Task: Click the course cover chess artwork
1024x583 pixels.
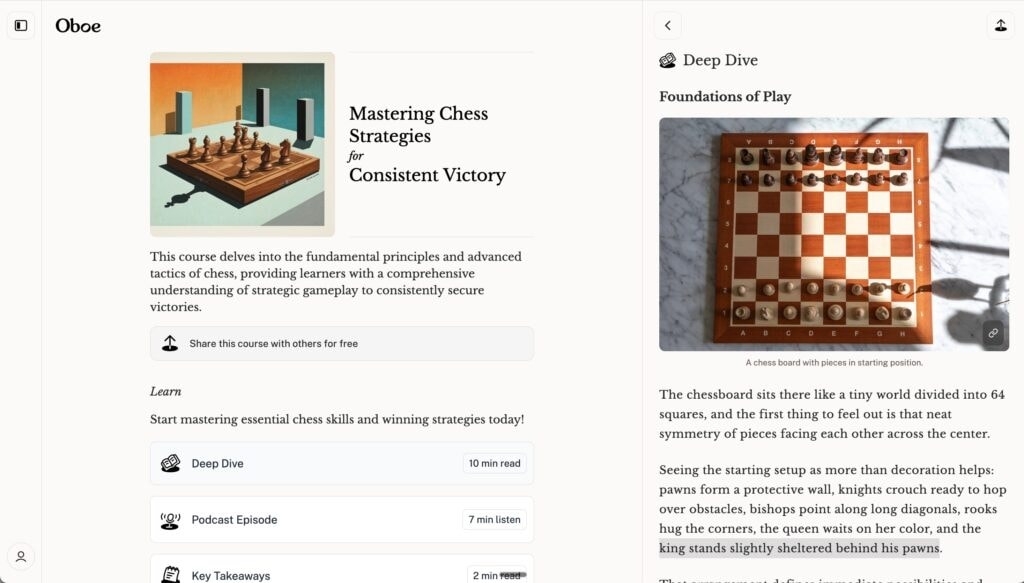Action: (x=242, y=144)
